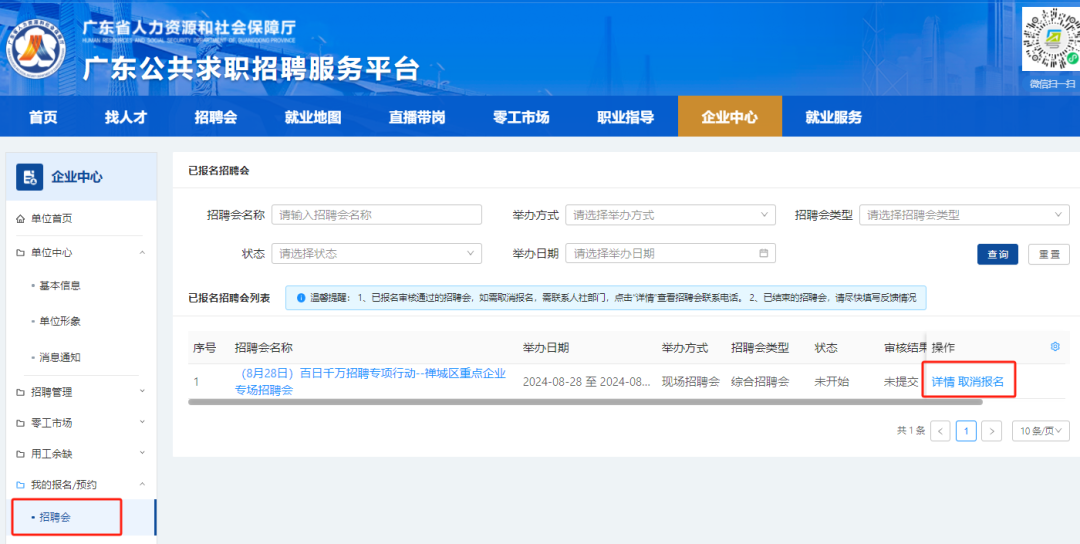
Task: Select 招聘会 under 我的报名/预约 in sidebar
Action: [83, 517]
